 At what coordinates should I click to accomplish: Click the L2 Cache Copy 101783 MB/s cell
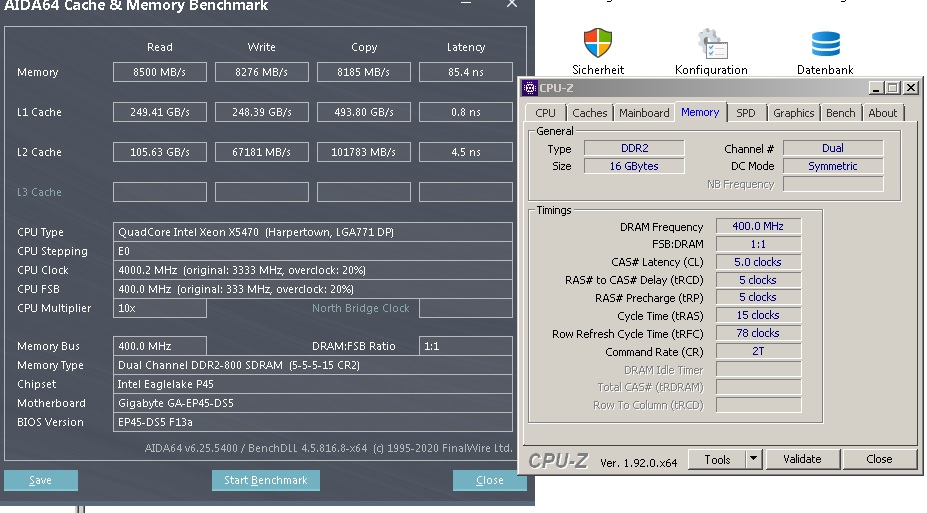[x=364, y=152]
